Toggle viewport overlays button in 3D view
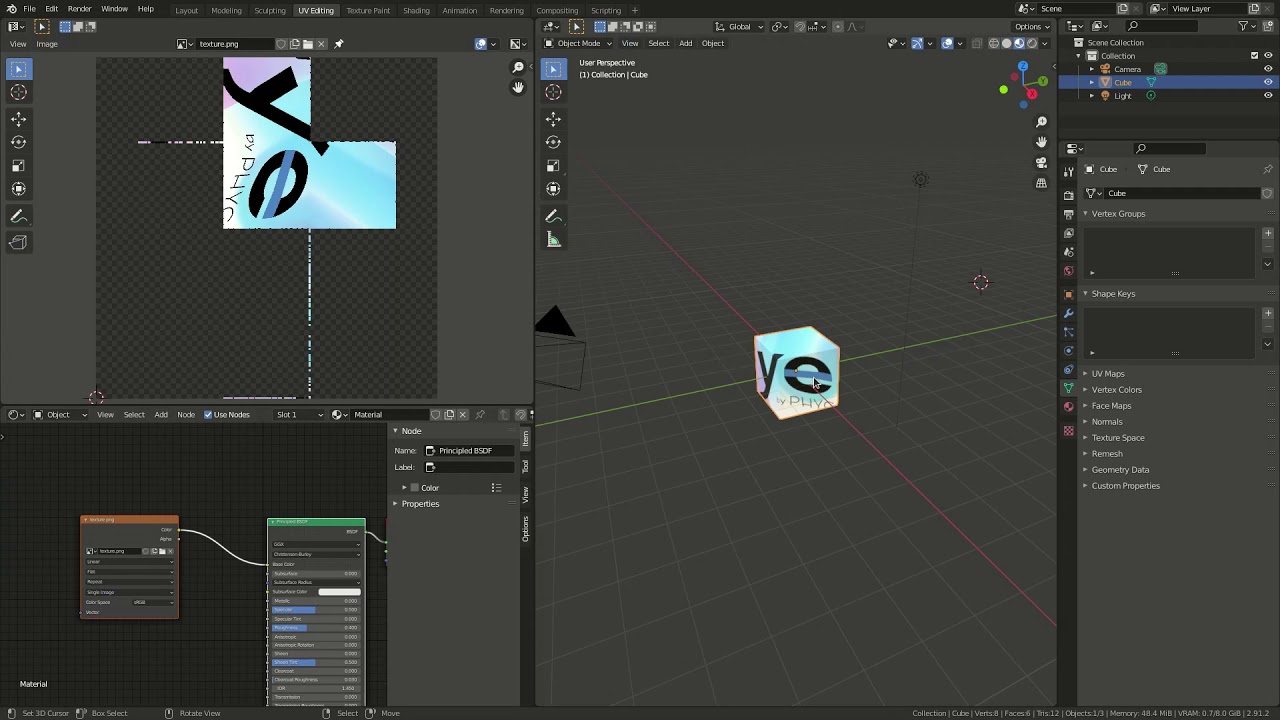 point(947,43)
